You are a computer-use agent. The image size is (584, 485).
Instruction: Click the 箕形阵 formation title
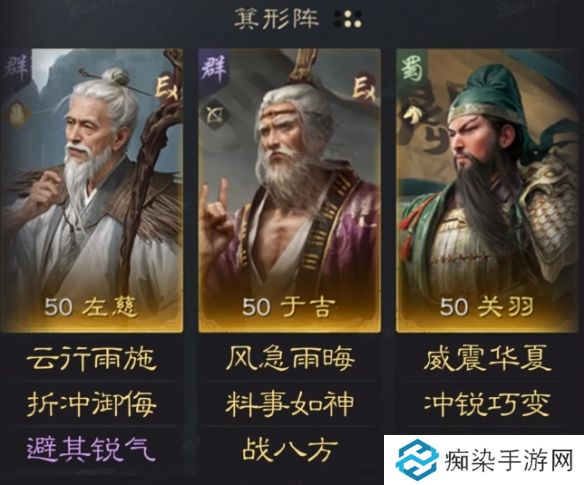coord(277,19)
